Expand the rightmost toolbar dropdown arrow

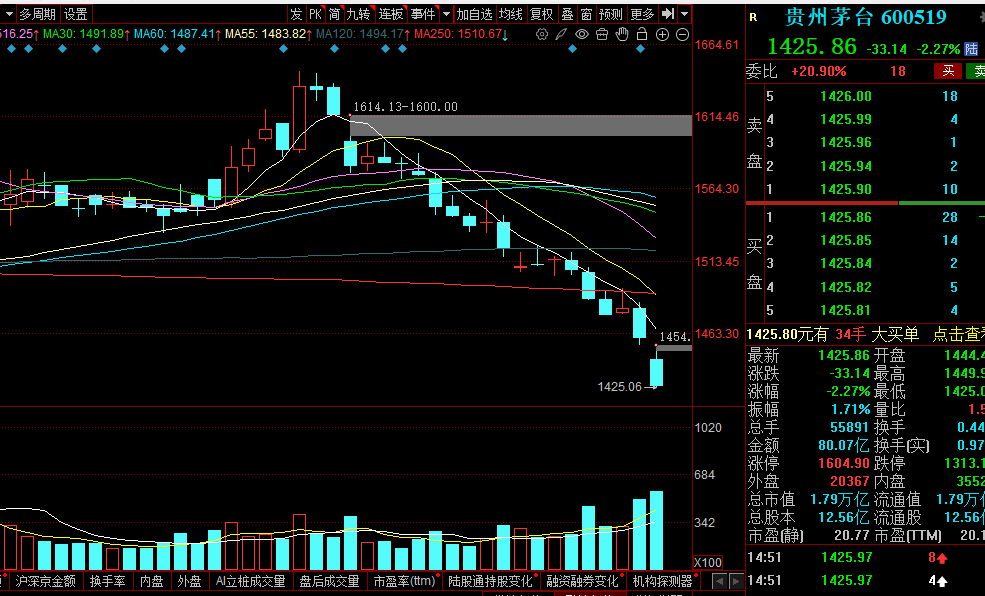tap(685, 14)
